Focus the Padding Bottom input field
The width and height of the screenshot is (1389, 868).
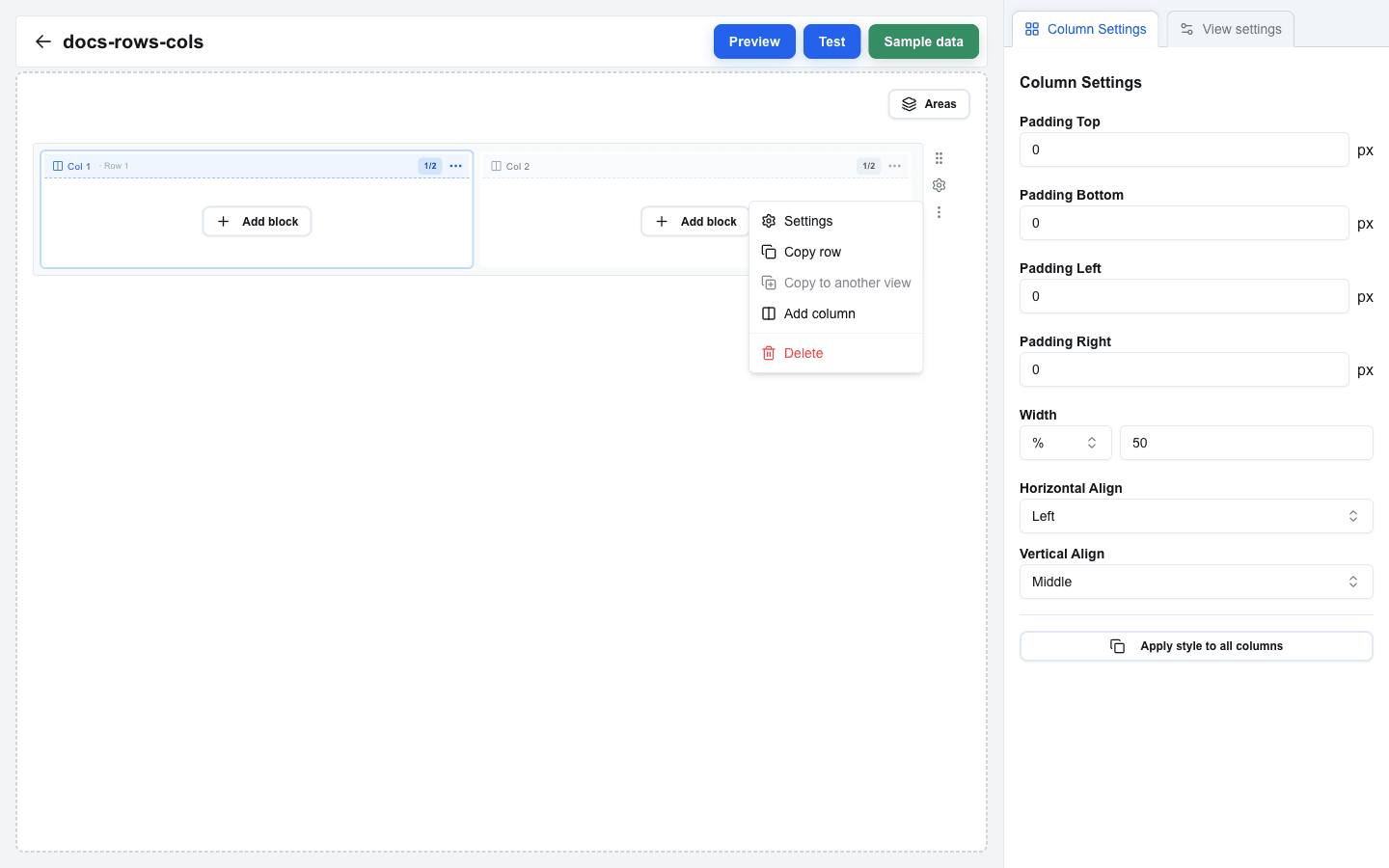(1184, 223)
